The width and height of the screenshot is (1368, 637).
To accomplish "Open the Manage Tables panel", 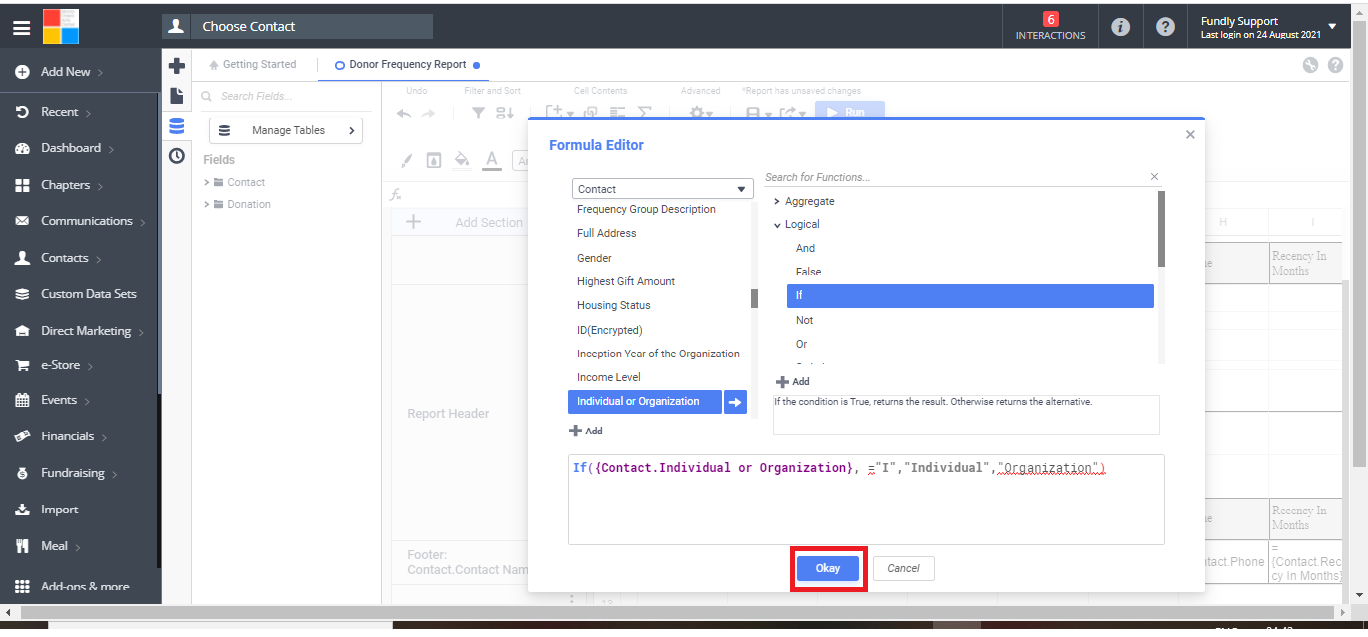I will pyautogui.click(x=286, y=130).
